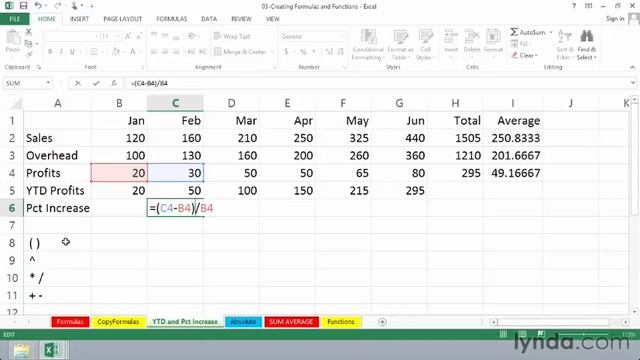Undo the last action
Screen dimensions: 640x360
(x=38, y=6)
